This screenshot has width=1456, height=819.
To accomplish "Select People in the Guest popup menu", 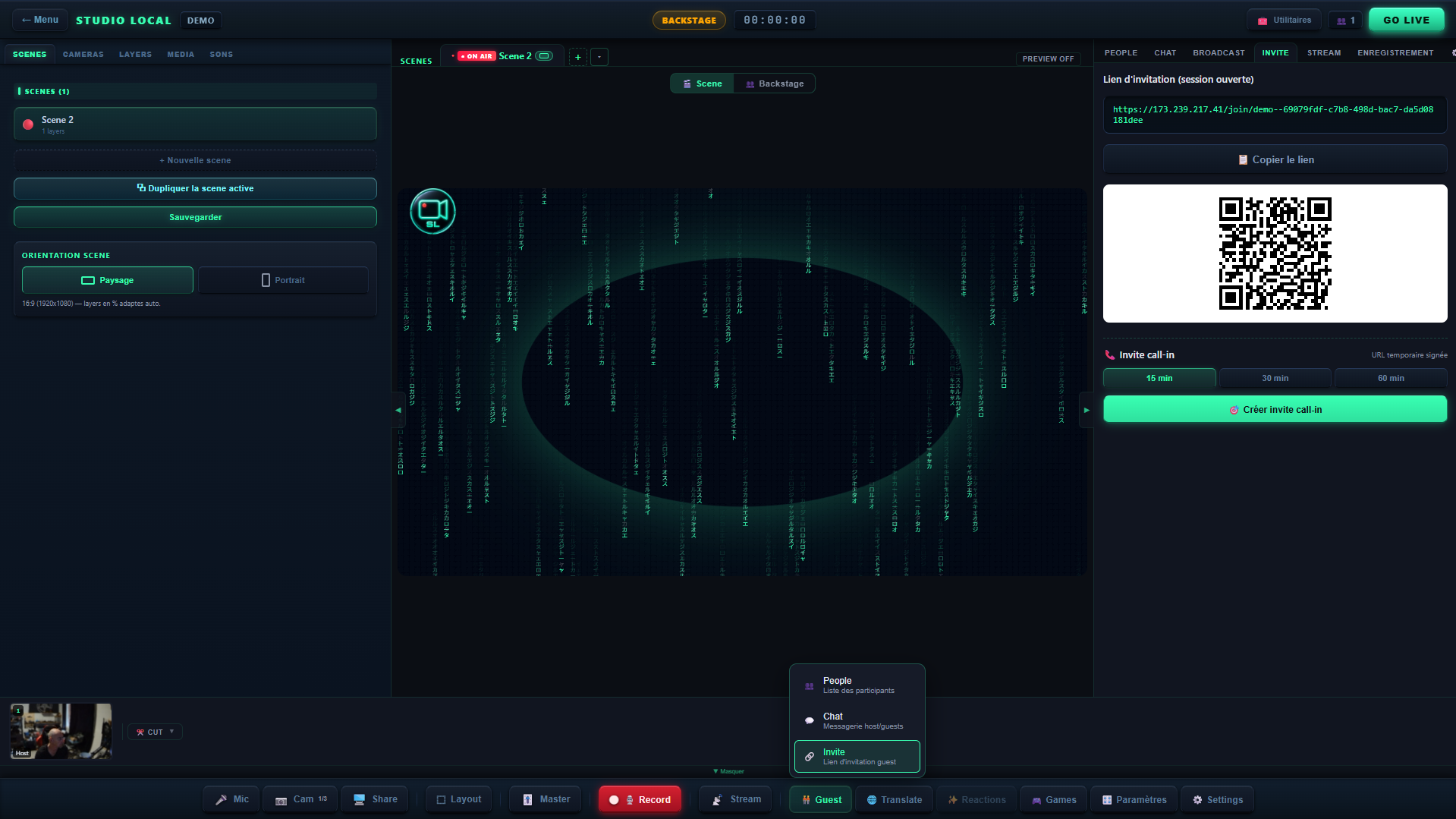I will click(857, 685).
